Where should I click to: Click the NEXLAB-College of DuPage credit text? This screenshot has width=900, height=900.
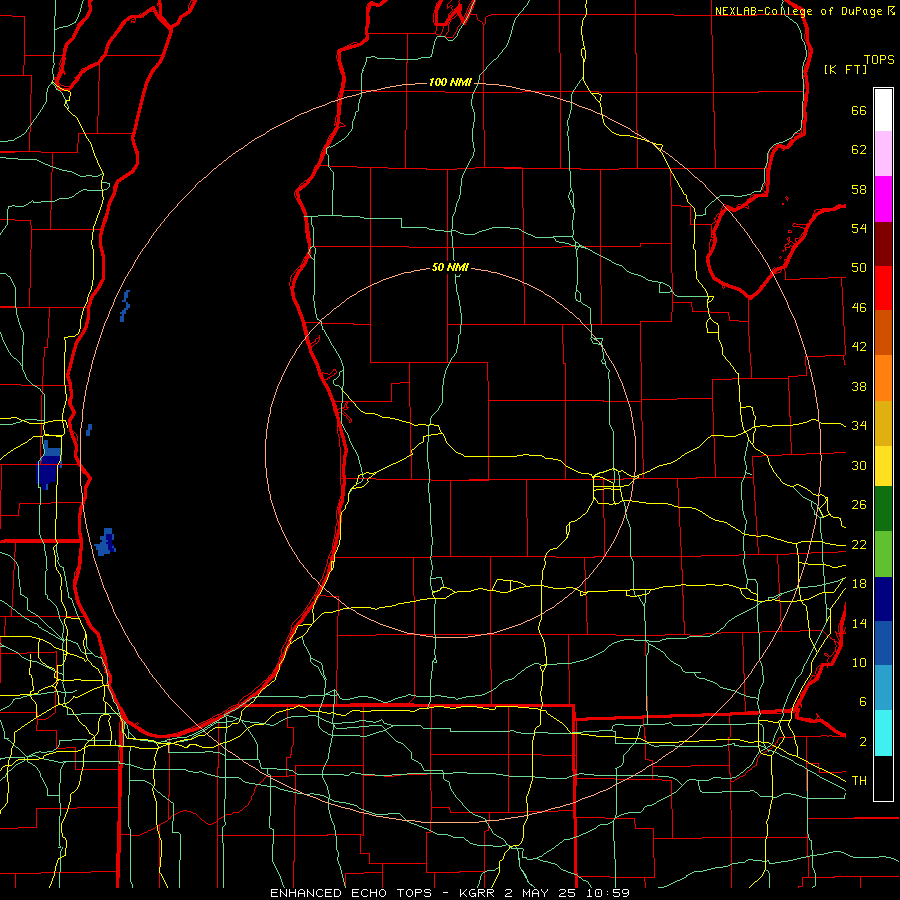(x=799, y=11)
